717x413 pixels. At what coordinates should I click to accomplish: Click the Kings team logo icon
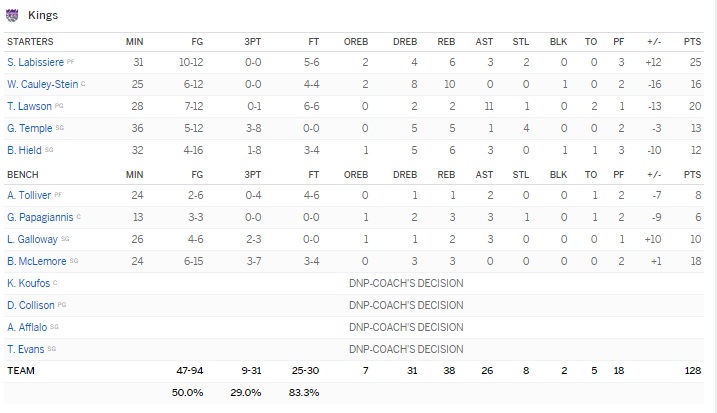(13, 15)
